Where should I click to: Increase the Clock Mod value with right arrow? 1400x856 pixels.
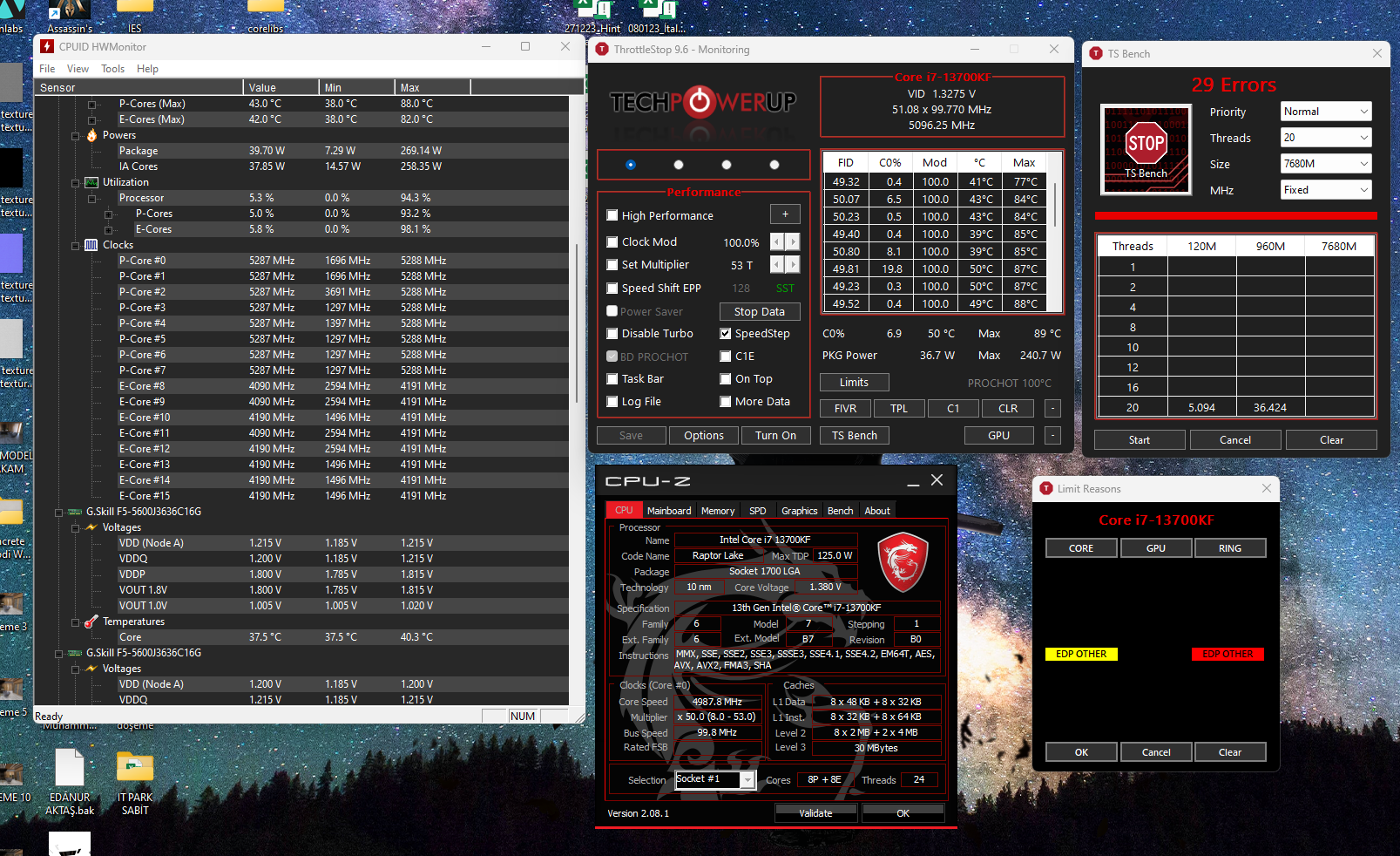coord(793,241)
